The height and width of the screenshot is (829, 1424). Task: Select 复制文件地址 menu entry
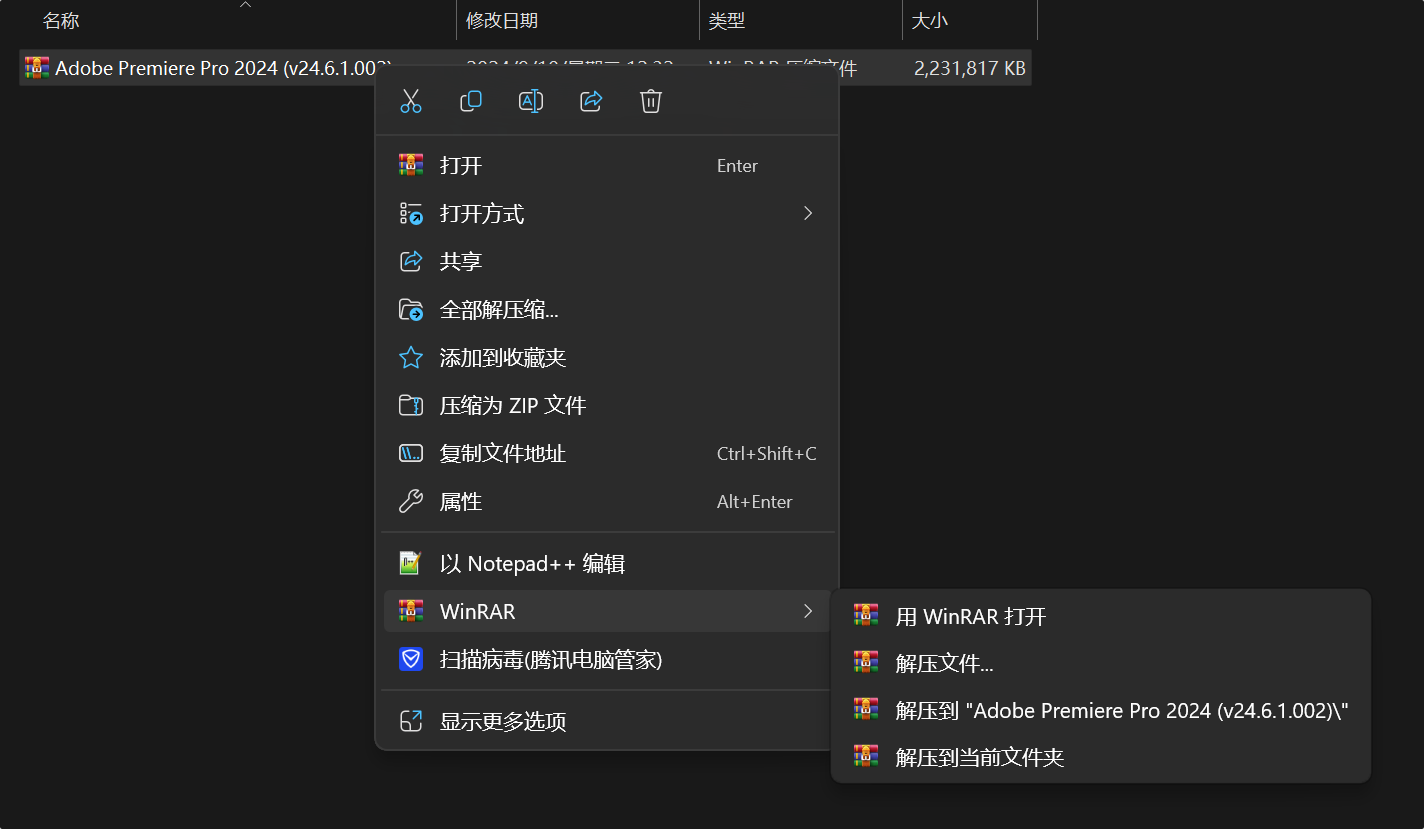point(503,454)
